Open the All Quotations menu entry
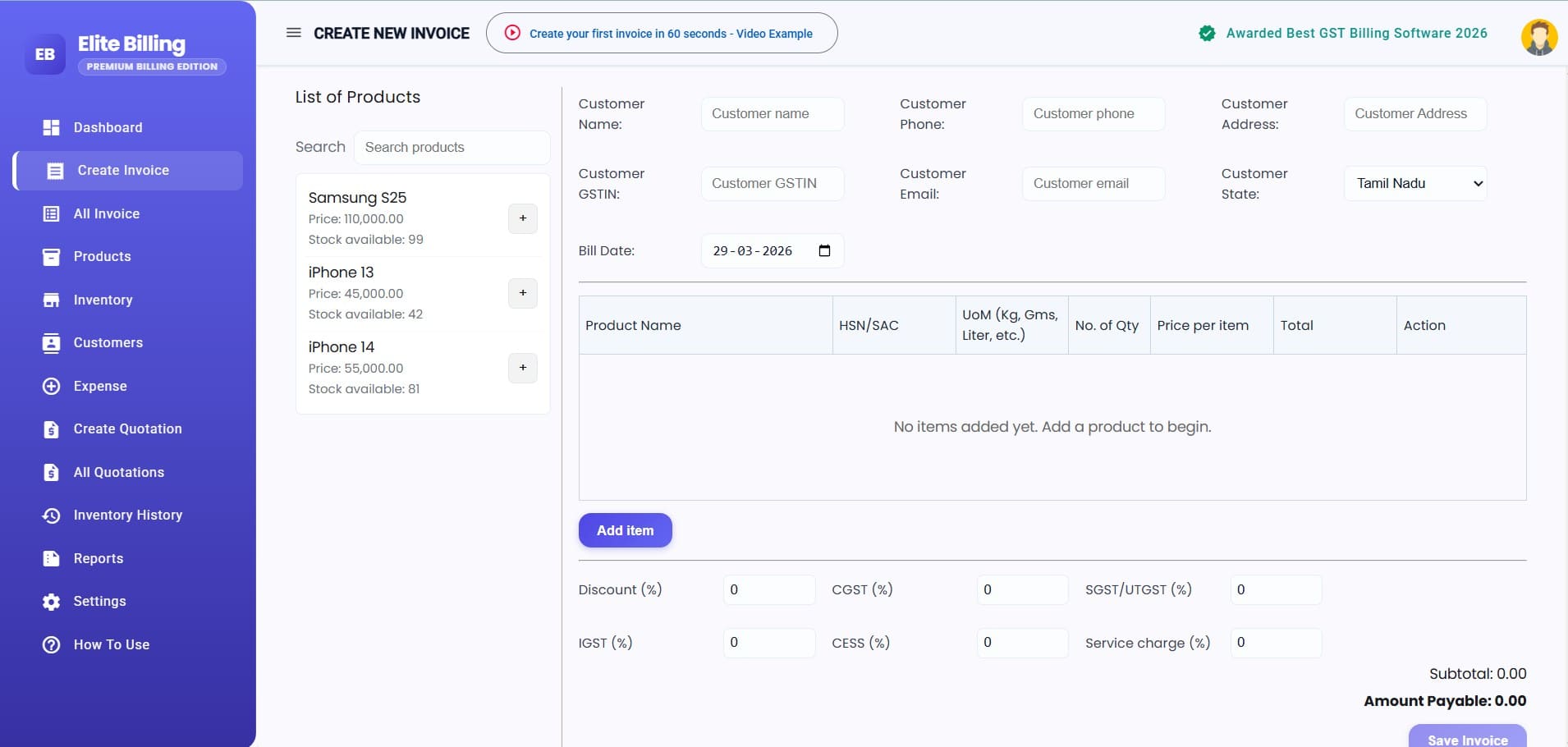This screenshot has height=747, width=1568. (x=118, y=472)
